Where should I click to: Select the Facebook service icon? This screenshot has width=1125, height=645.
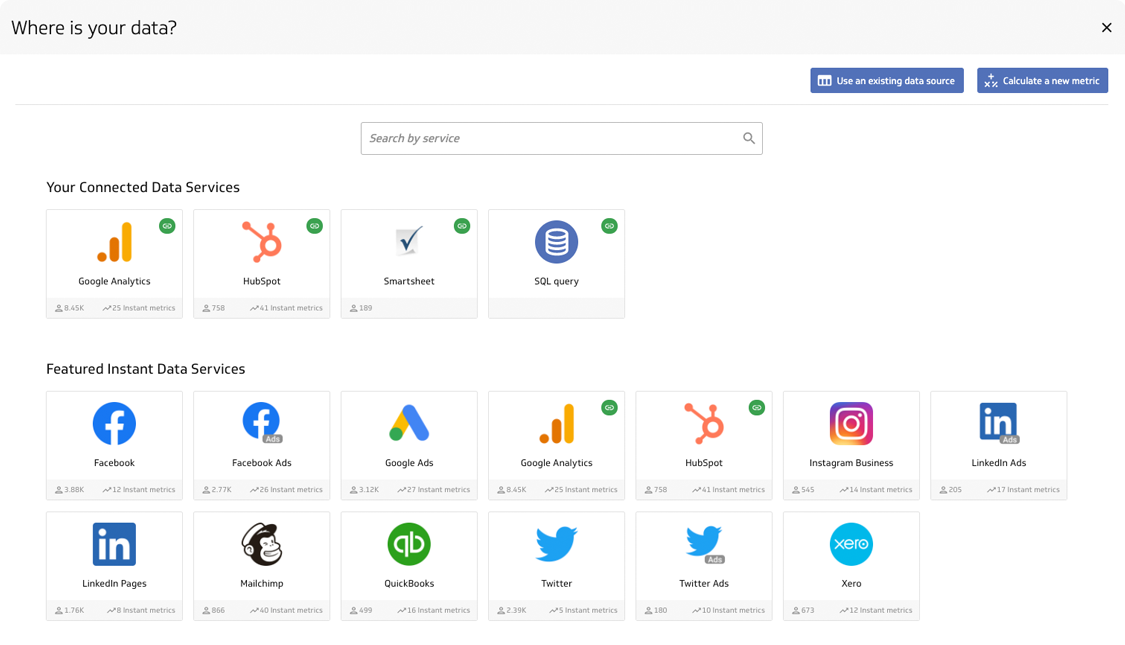(x=114, y=423)
